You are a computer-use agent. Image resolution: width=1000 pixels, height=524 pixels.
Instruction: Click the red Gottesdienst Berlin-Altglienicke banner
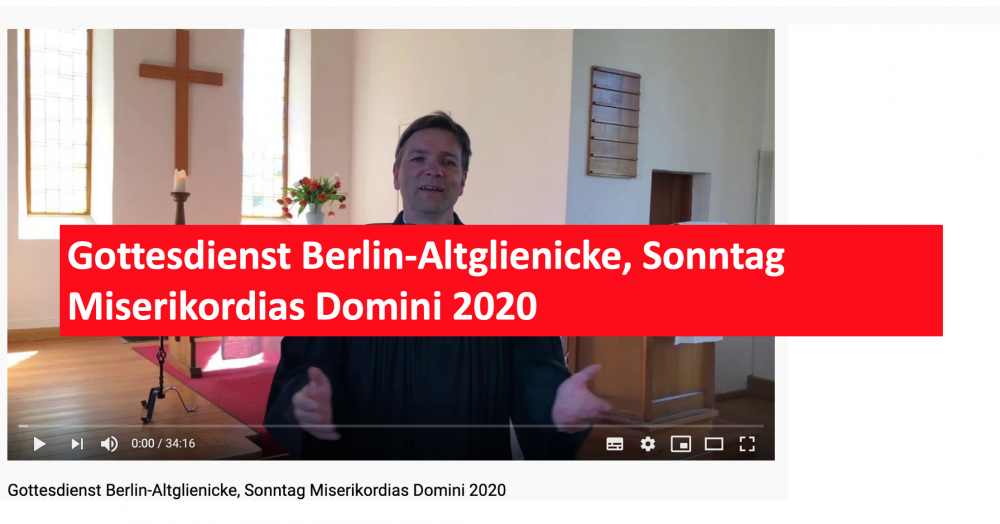(501, 280)
